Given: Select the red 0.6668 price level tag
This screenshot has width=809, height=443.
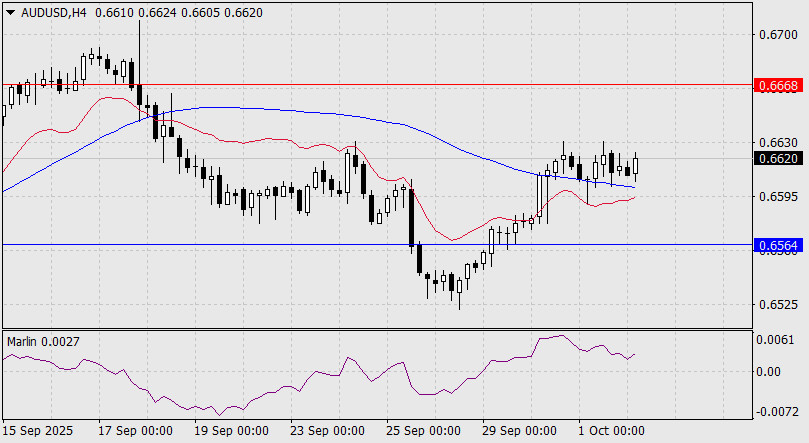Looking at the screenshot, I should (779, 86).
